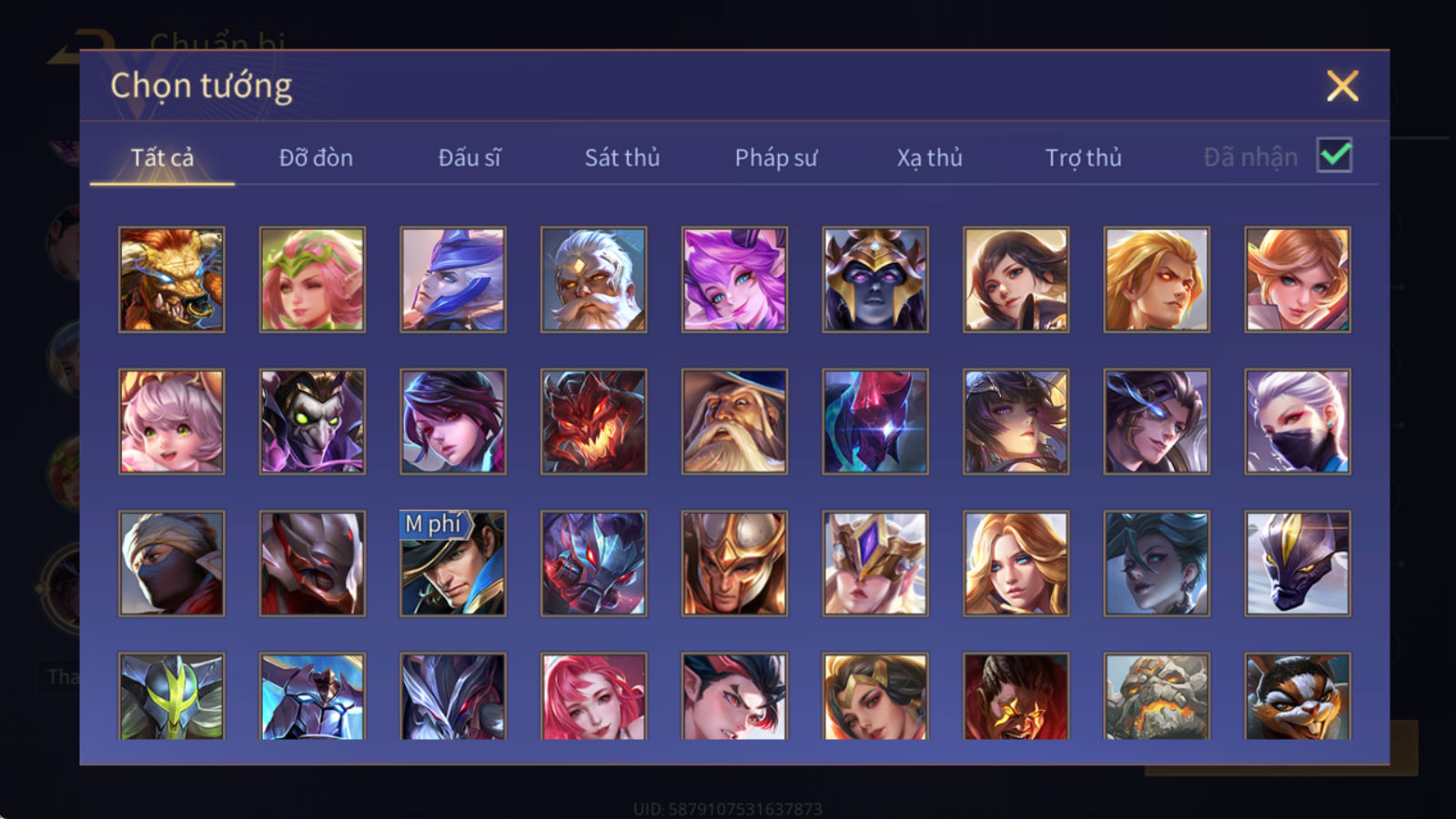Close the Chọn tướng dialog
This screenshot has width=1456, height=819.
click(1342, 86)
